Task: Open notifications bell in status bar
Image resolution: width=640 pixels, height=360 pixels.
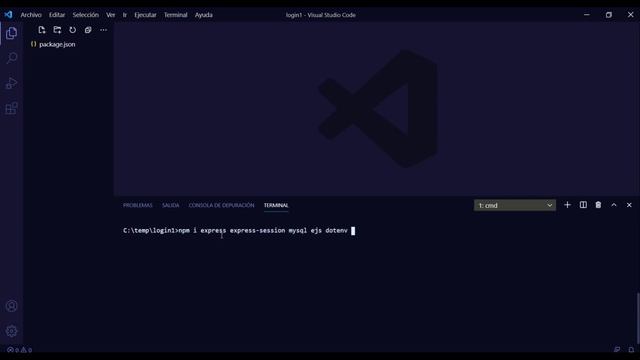Action: coord(631,350)
